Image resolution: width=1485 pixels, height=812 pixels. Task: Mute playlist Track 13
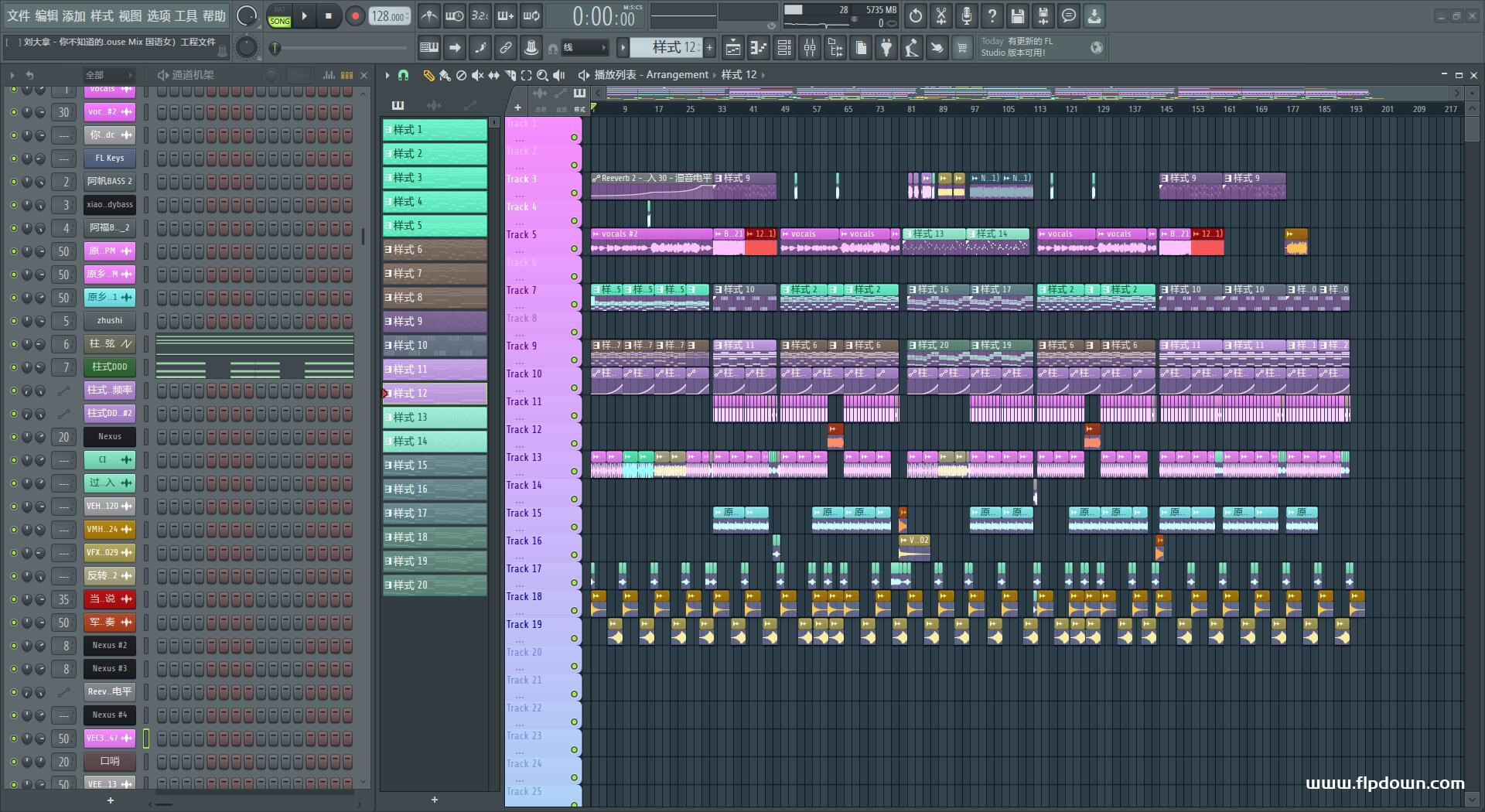tap(574, 471)
